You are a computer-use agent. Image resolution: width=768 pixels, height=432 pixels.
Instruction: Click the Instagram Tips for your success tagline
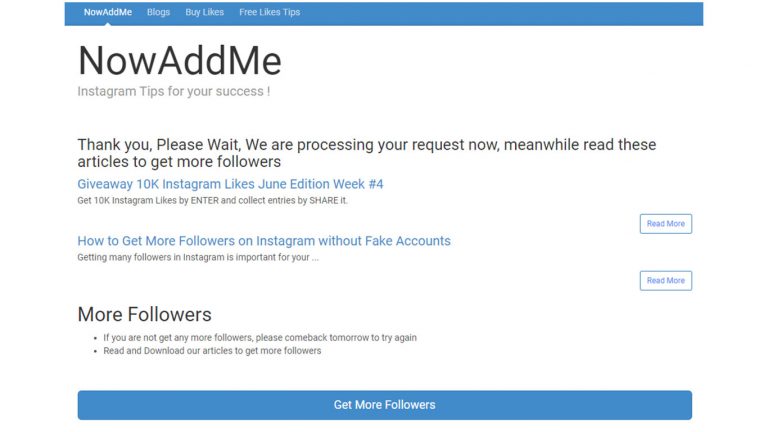pyautogui.click(x=174, y=92)
